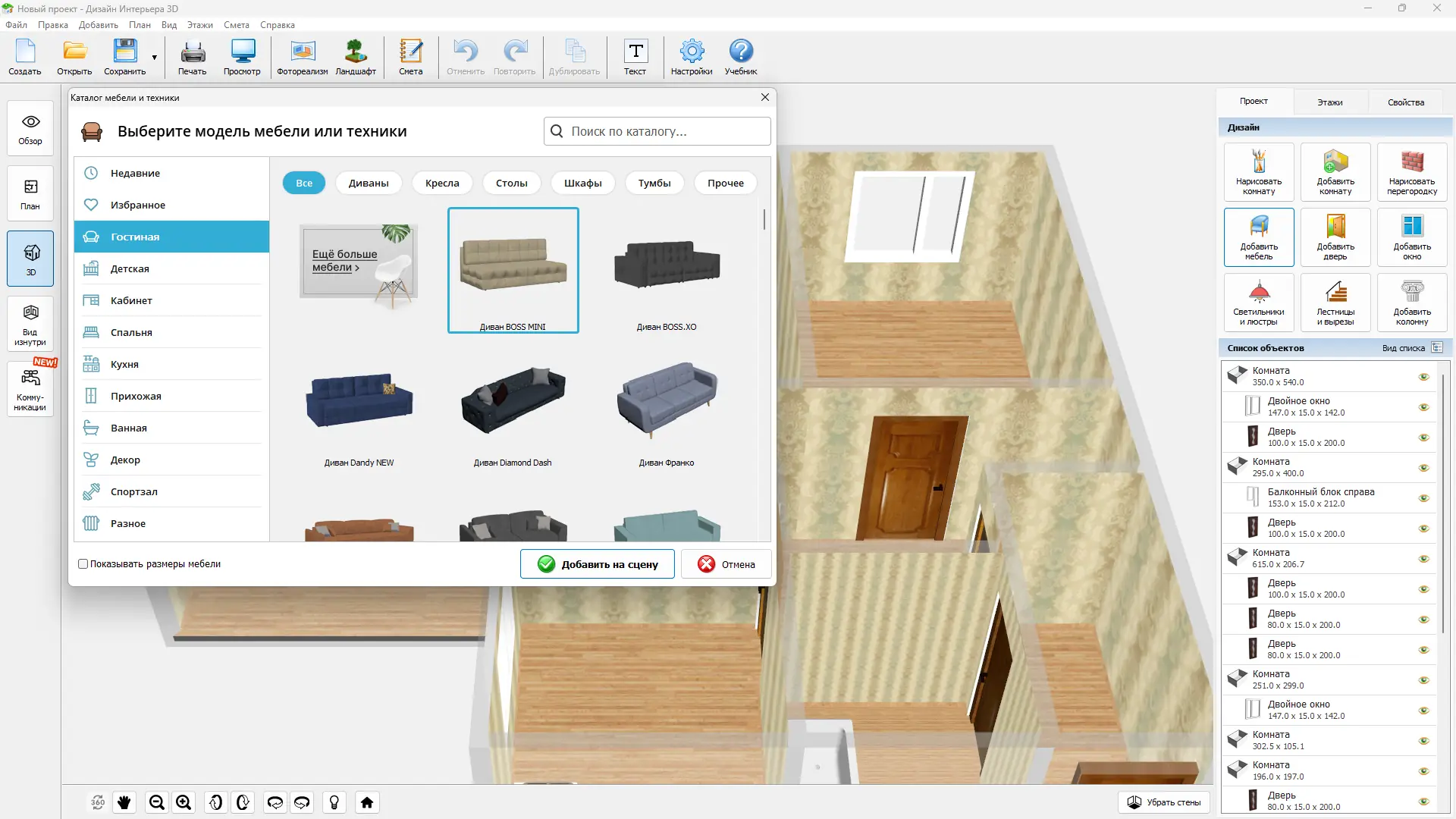This screenshot has height=819, width=1456.
Task: Enable Показывать размеры мебели checkbox
Action: [x=83, y=564]
